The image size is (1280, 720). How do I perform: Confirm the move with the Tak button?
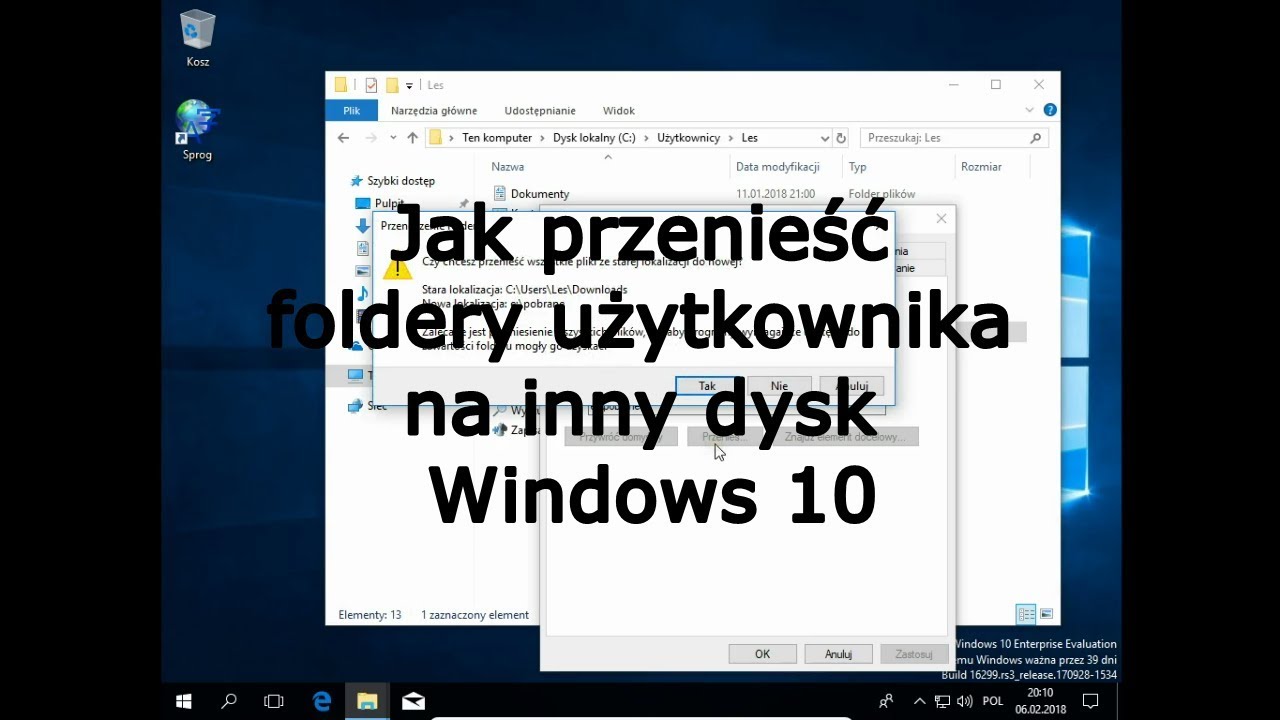pos(707,386)
